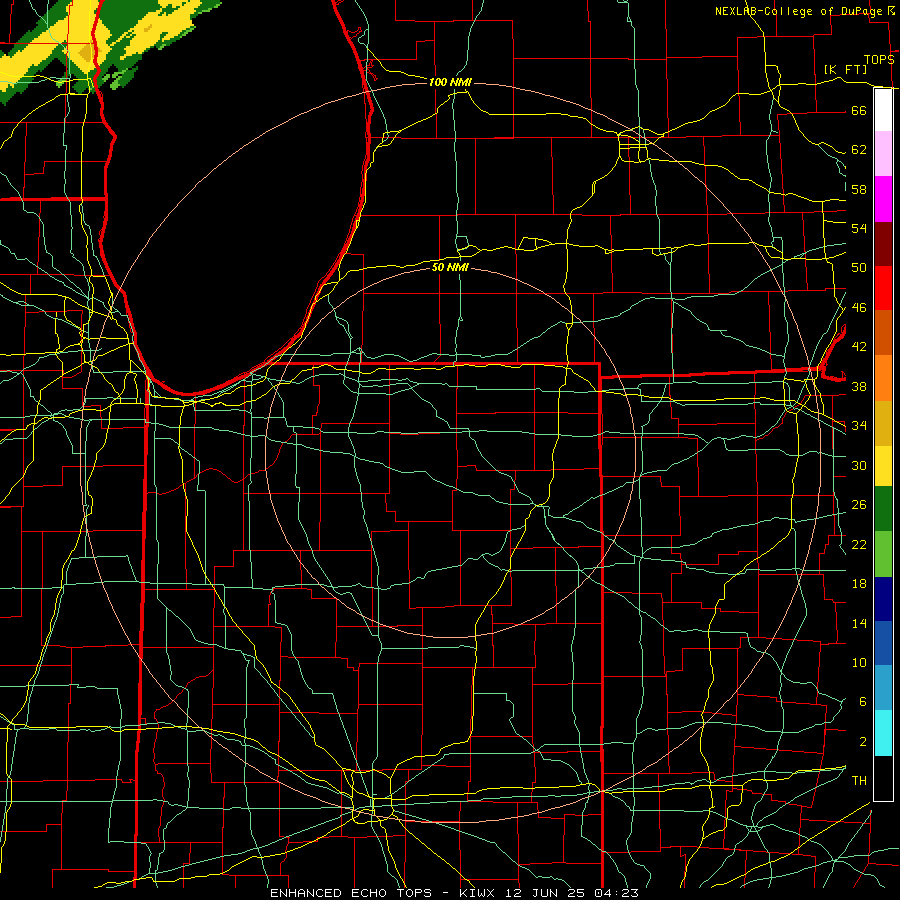Pick the light orange legend swatch

(883, 378)
